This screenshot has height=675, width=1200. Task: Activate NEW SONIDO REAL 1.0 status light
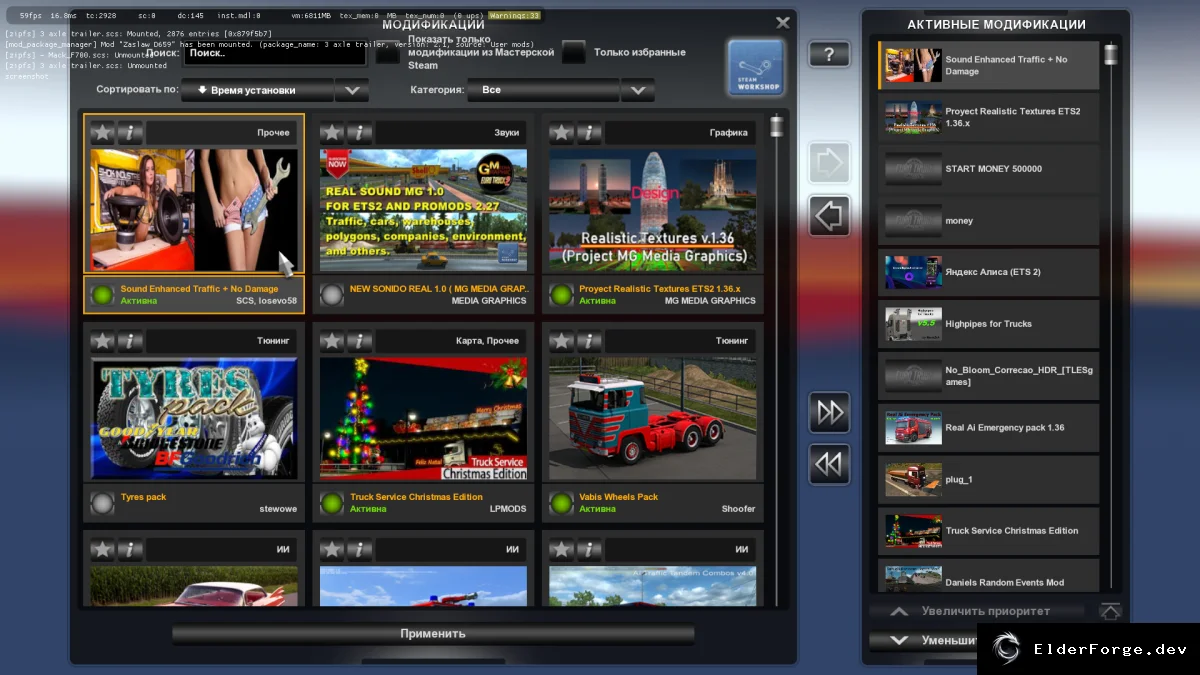click(332, 294)
